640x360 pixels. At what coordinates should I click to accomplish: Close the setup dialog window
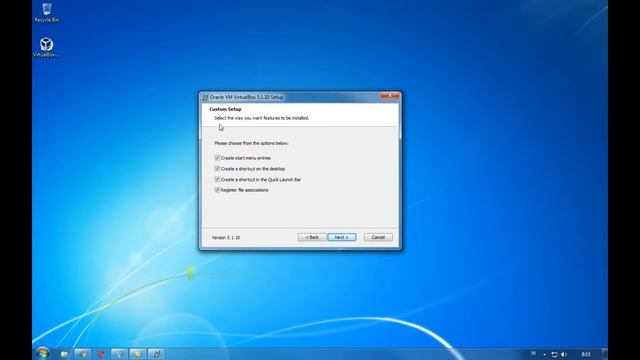pos(390,96)
